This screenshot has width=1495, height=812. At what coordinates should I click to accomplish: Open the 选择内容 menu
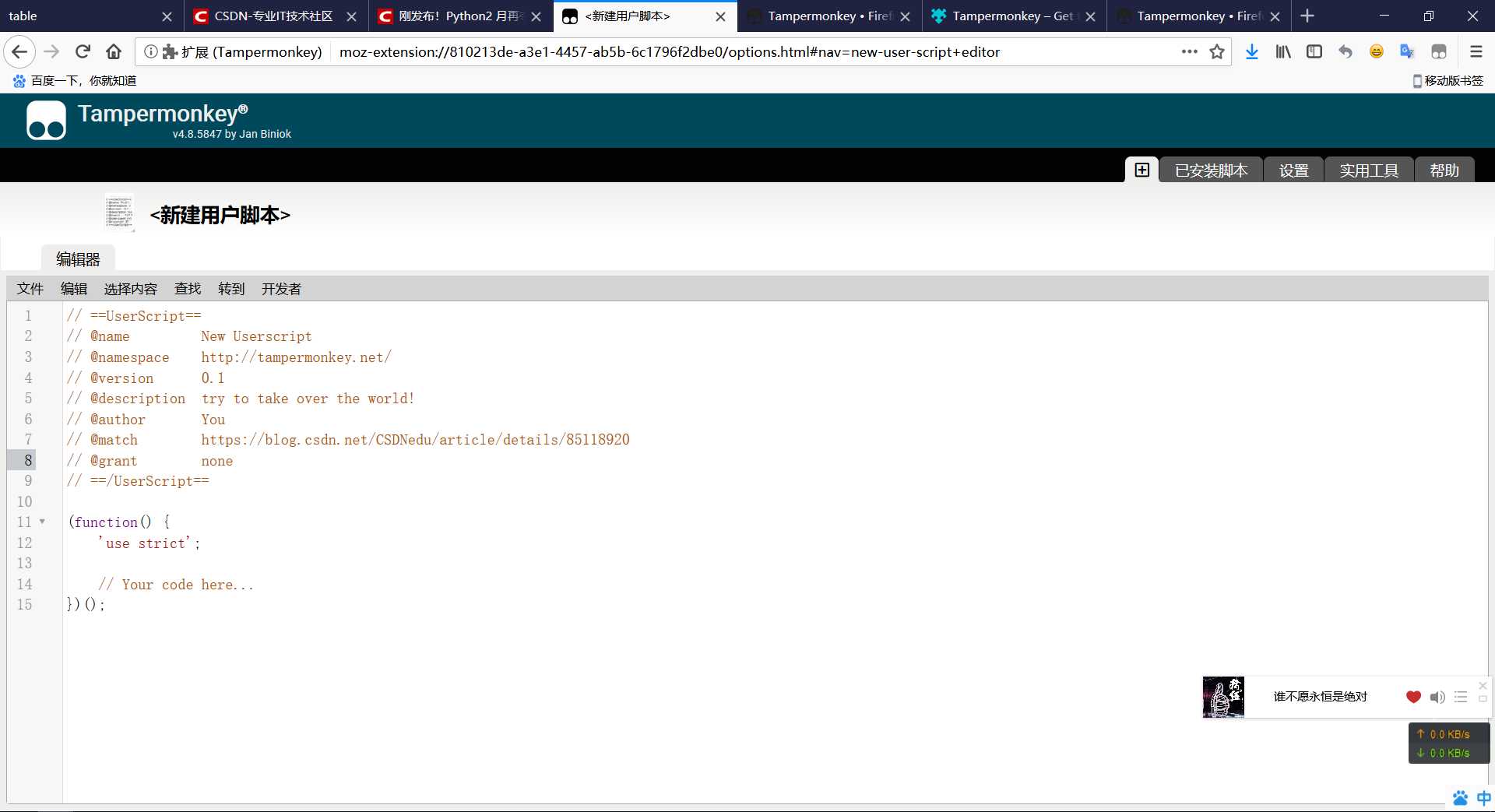(131, 289)
